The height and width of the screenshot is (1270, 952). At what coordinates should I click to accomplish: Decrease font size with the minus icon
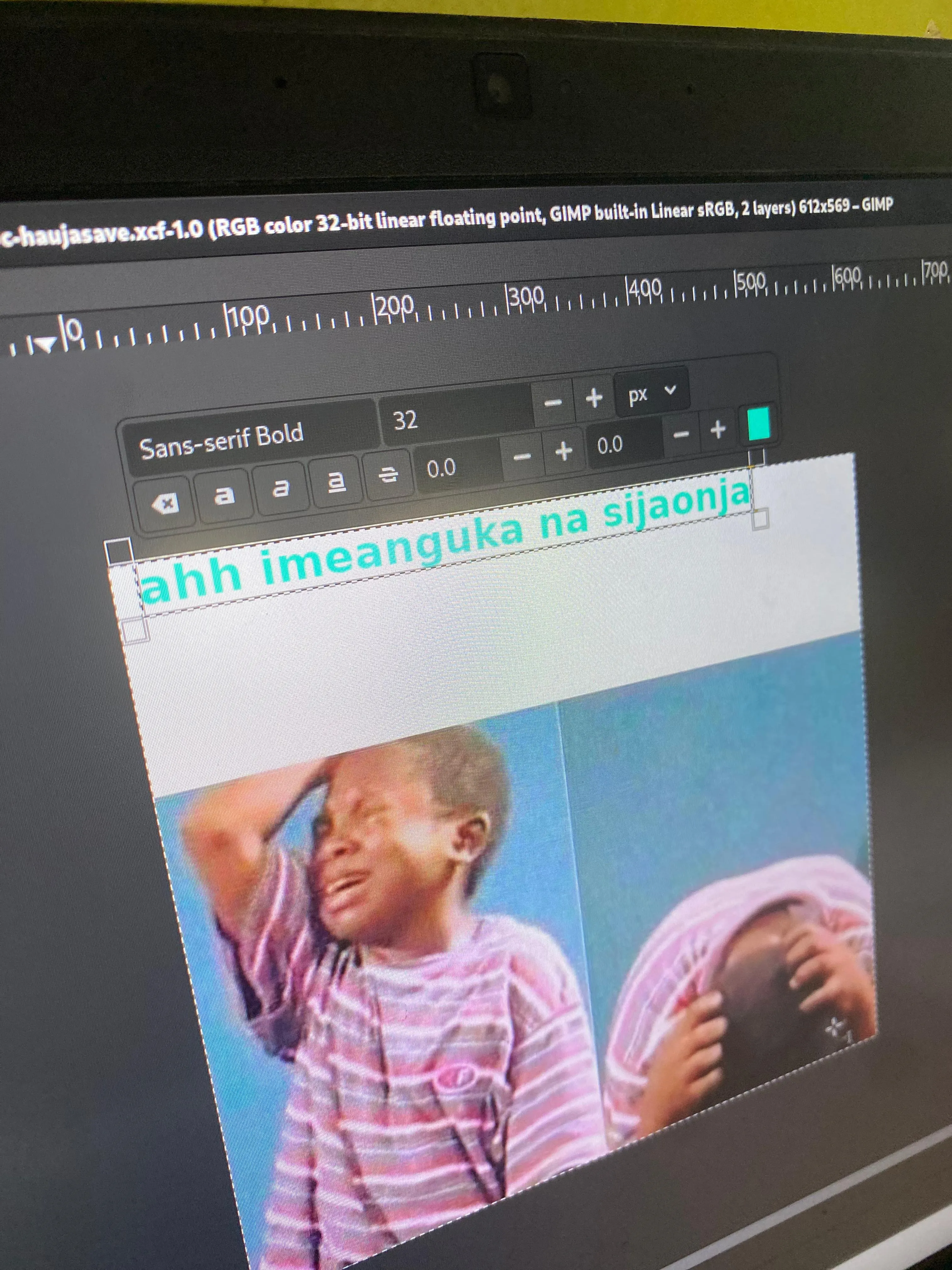pos(552,403)
